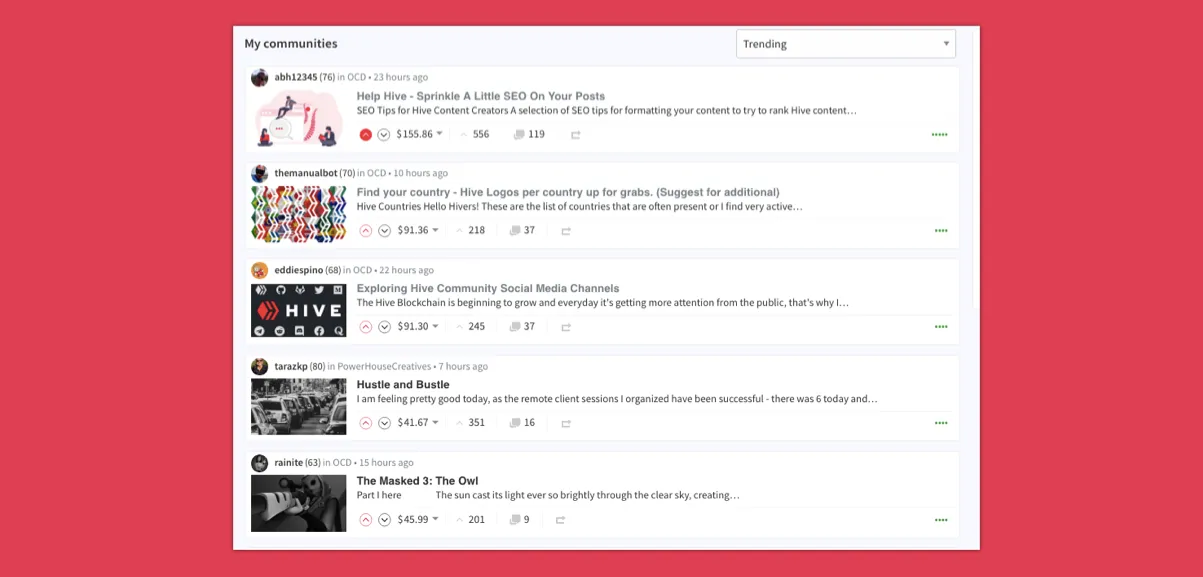The height and width of the screenshot is (577, 1203).
Task: Open green dots menu on eddiespino's post
Action: pyautogui.click(x=941, y=326)
